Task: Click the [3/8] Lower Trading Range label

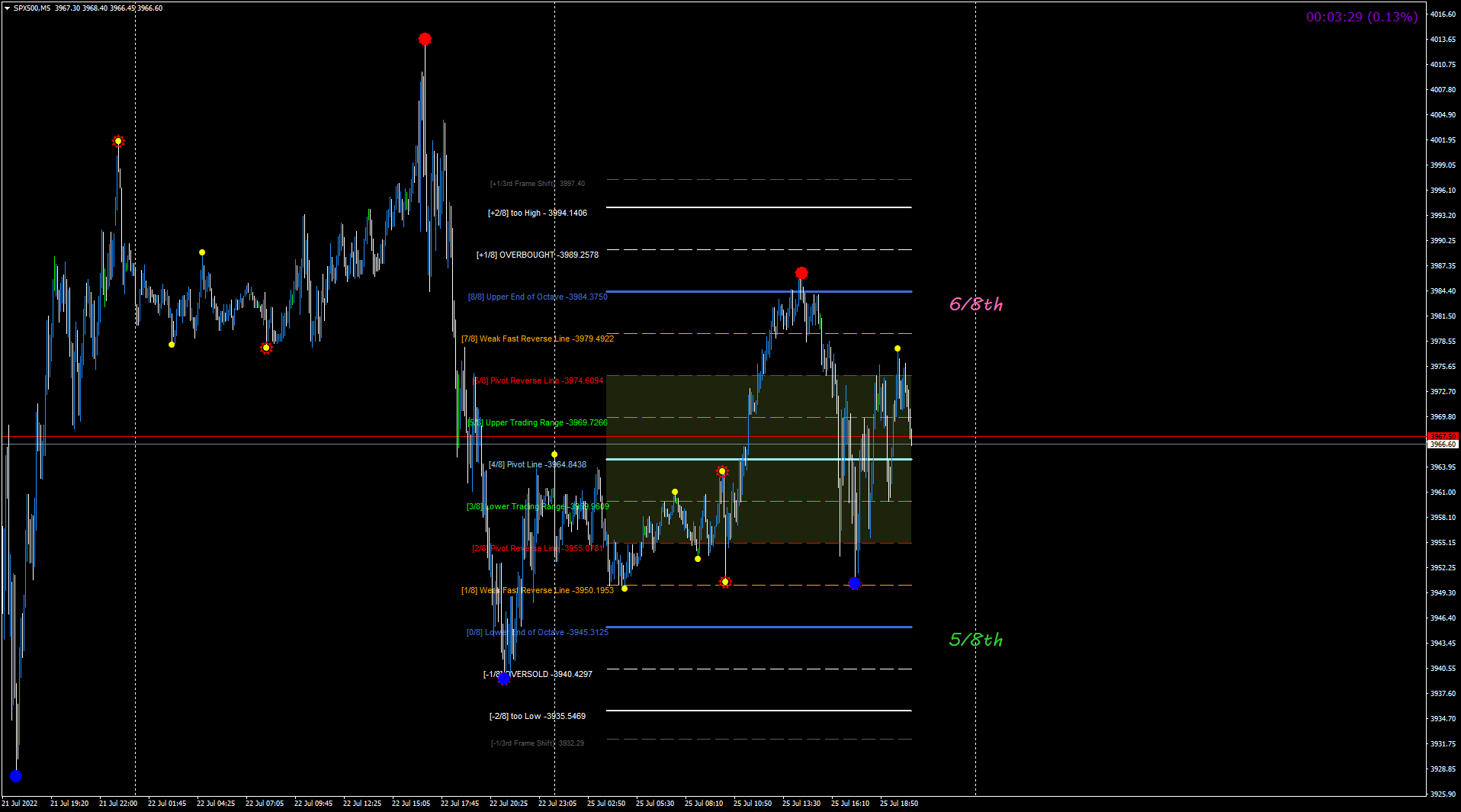Action: click(x=538, y=507)
